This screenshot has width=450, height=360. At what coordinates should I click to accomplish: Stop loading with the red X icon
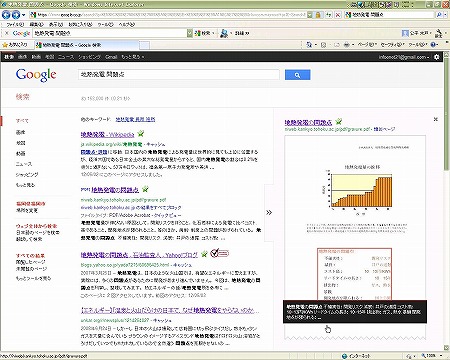click(338, 15)
